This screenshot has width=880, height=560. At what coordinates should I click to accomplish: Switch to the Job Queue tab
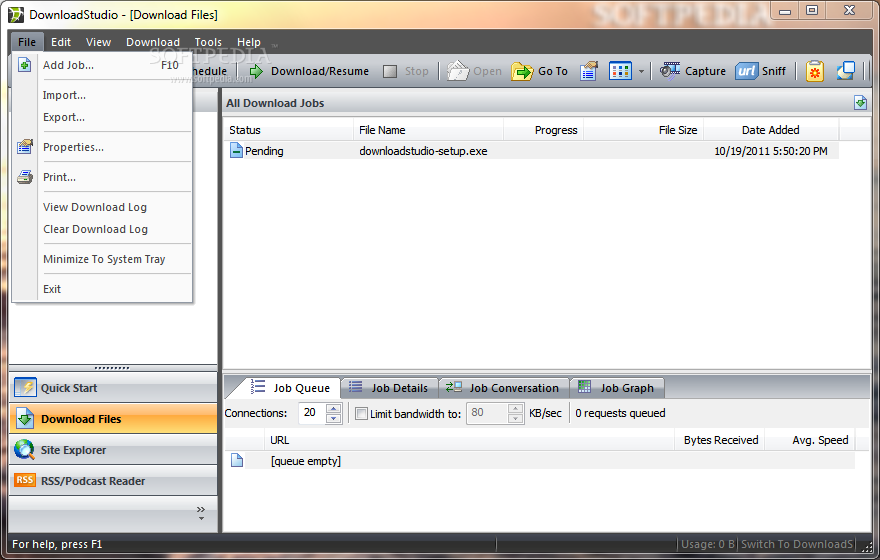pyautogui.click(x=291, y=388)
